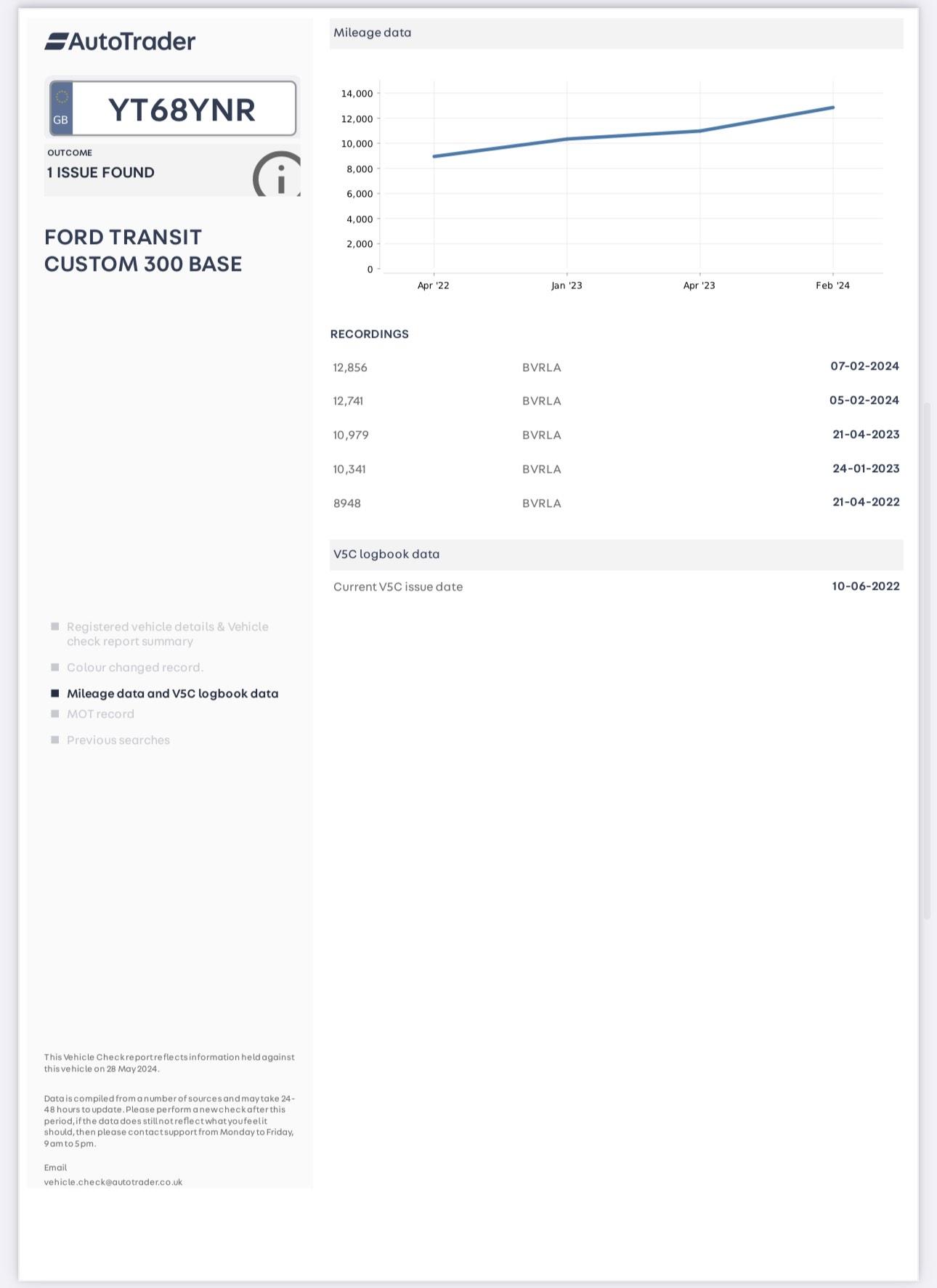Click the AutoTrader logo

pyautogui.click(x=120, y=41)
